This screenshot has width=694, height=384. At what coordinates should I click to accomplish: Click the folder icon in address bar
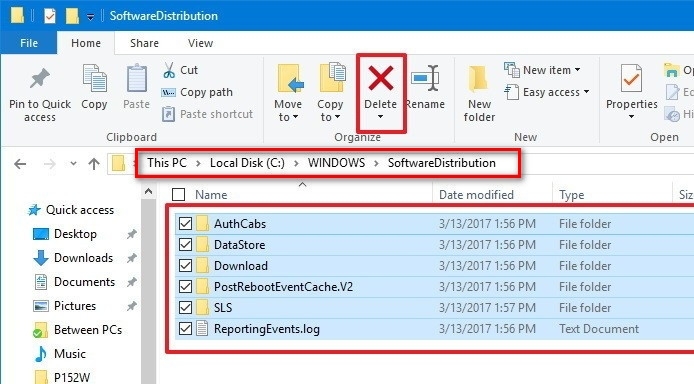coord(119,163)
